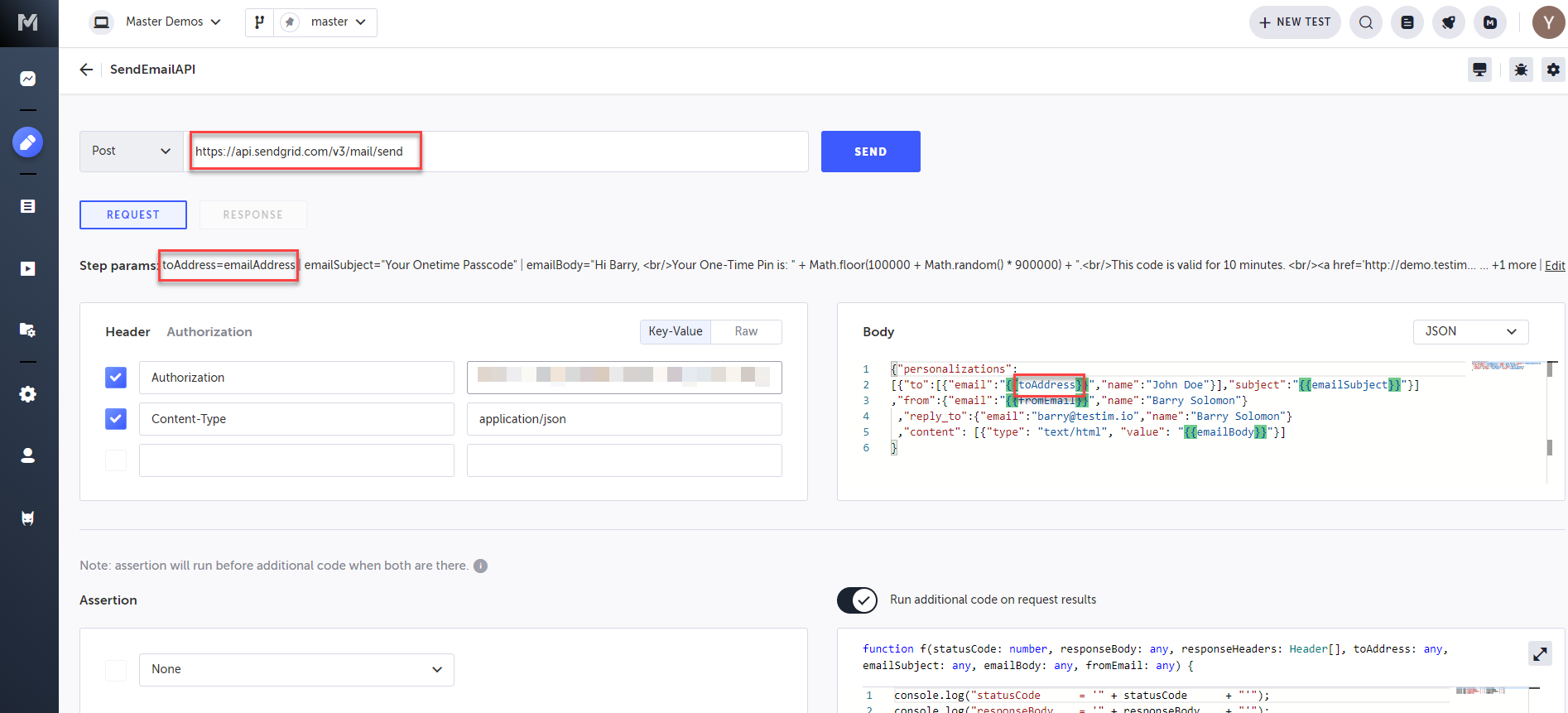Click the Edit step params link

click(x=1554, y=266)
